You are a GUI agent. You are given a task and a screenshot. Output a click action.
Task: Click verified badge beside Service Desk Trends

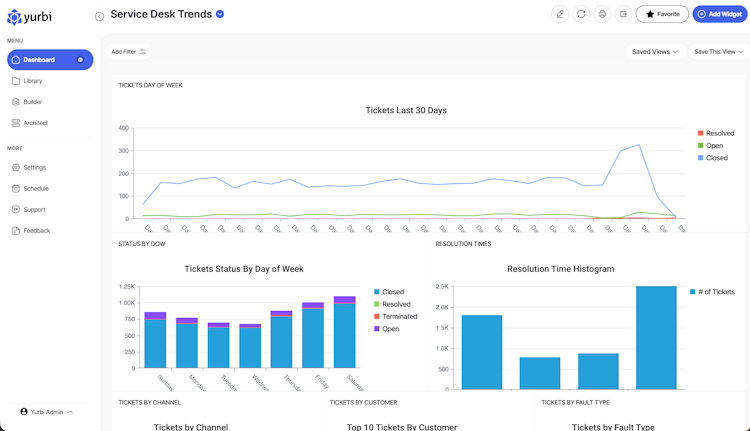tap(220, 14)
